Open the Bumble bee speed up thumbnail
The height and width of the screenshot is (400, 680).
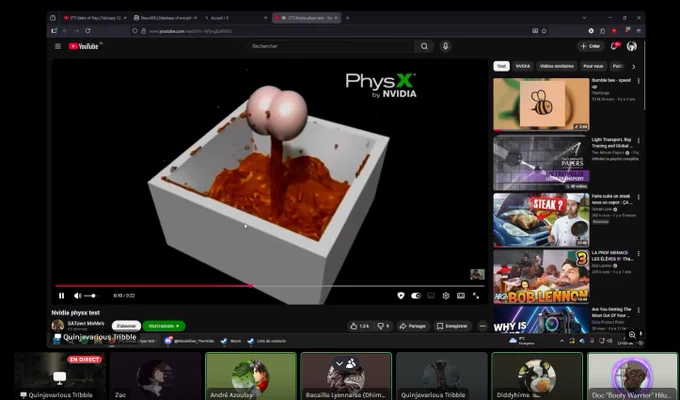coord(541,104)
